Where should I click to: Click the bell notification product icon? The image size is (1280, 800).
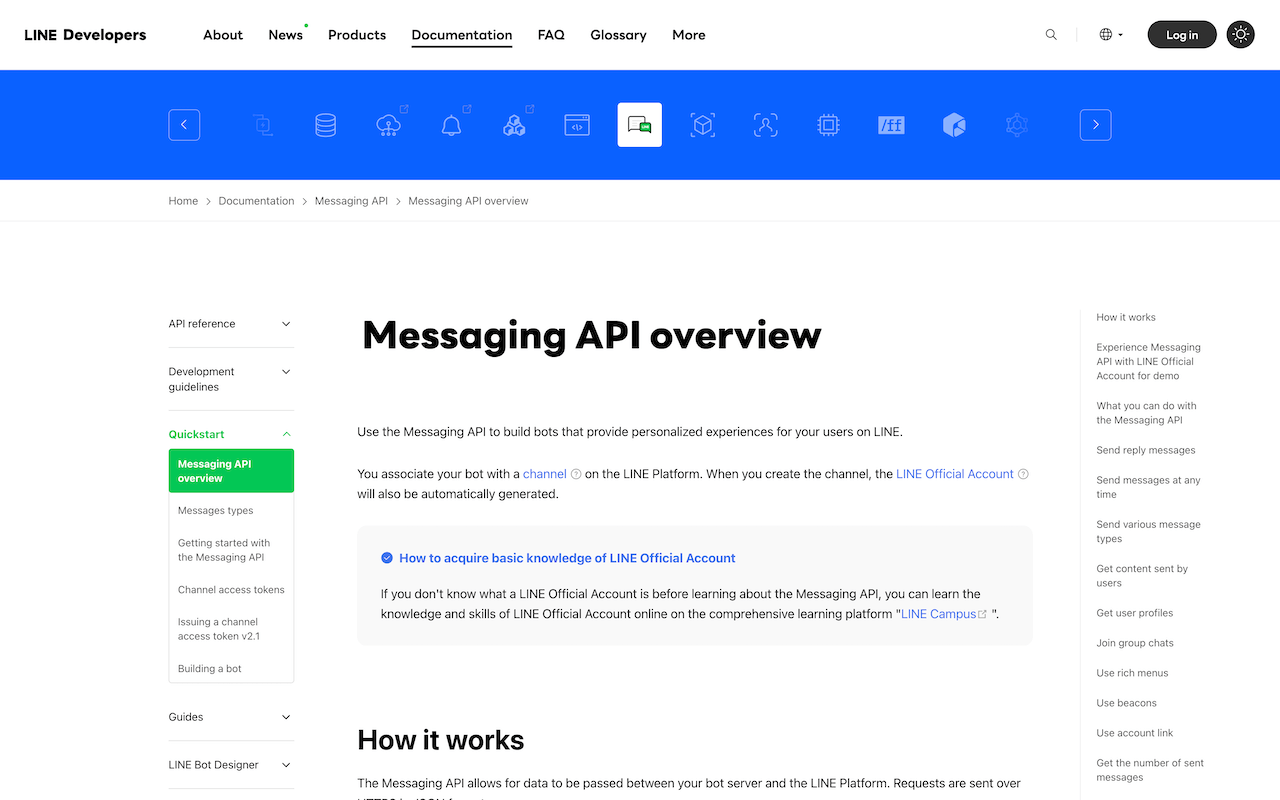click(x=451, y=125)
